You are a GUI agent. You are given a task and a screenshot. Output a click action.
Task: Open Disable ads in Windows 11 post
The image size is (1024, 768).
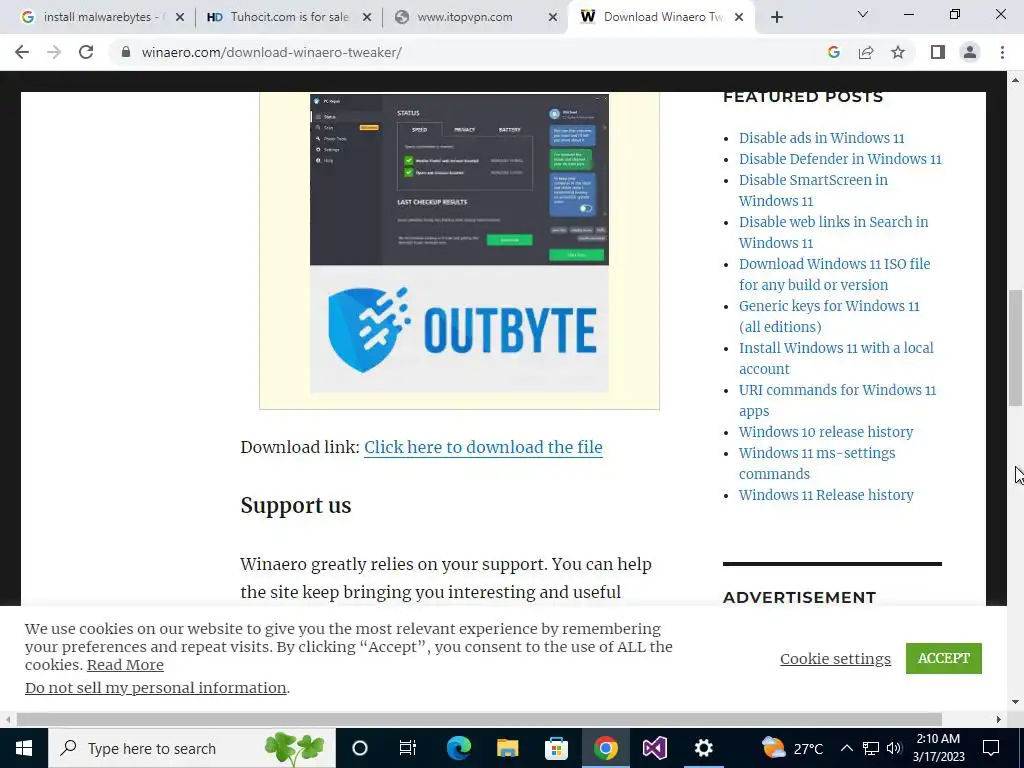822,138
